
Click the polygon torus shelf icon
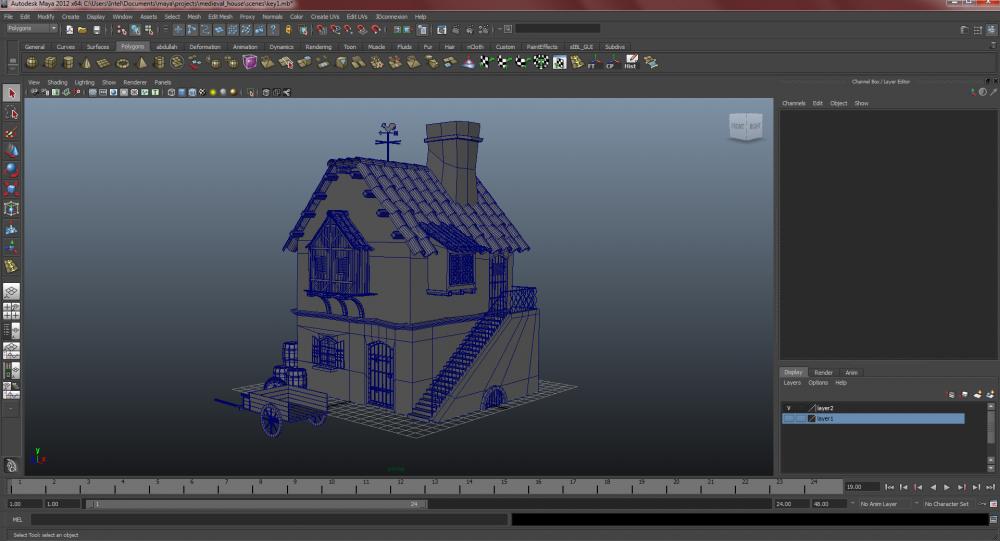[122, 62]
